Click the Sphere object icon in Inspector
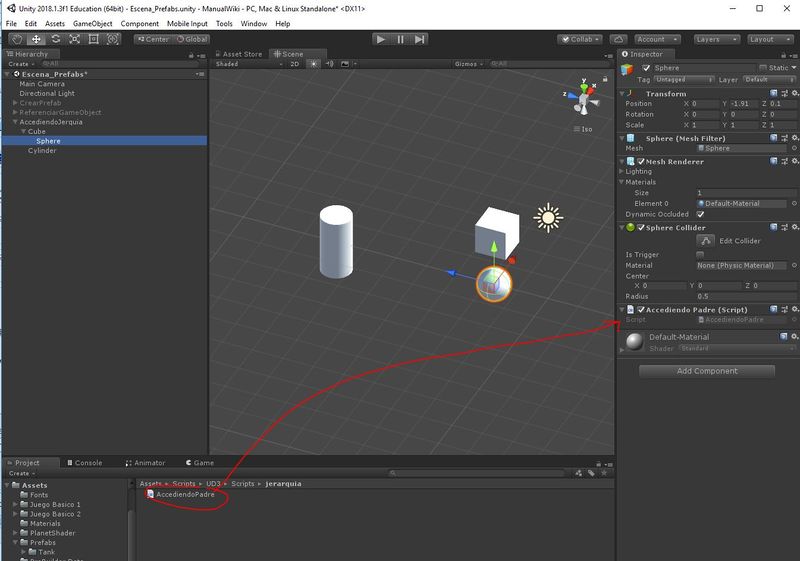This screenshot has height=561, width=800. tap(627, 68)
